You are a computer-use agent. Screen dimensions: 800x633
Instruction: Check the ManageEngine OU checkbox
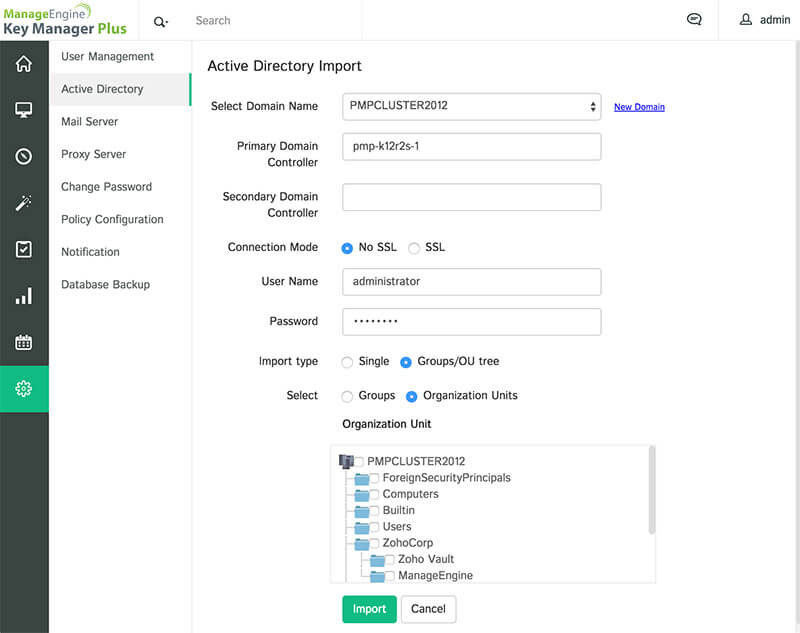pos(390,576)
